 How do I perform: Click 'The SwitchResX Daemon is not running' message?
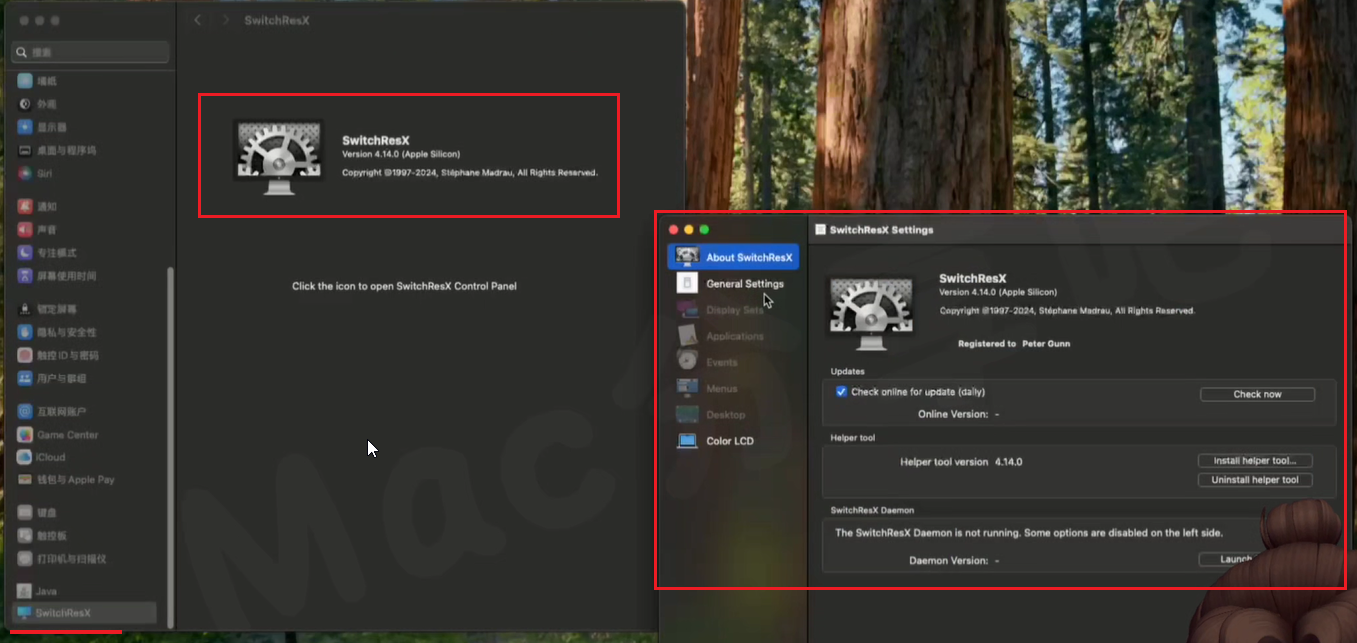click(x=1029, y=533)
